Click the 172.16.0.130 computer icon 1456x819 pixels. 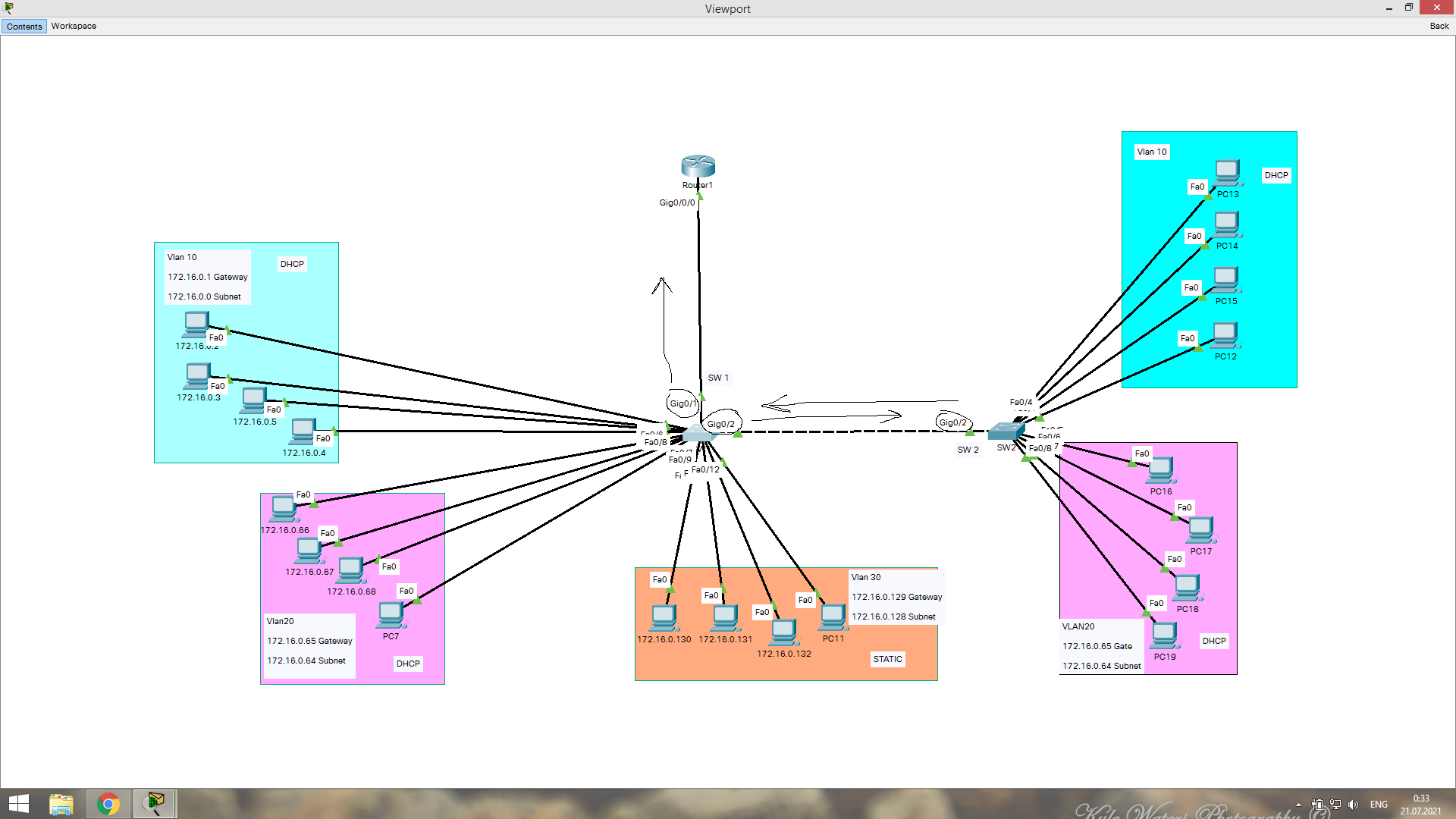click(664, 618)
